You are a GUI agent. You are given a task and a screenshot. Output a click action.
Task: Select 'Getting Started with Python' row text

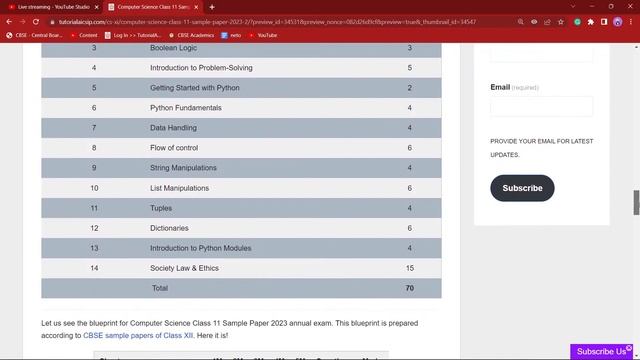click(195, 88)
